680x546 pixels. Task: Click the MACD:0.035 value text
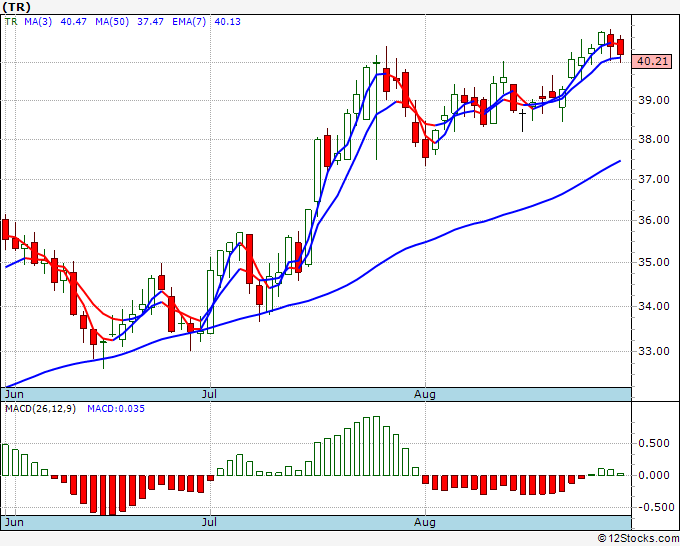point(116,409)
